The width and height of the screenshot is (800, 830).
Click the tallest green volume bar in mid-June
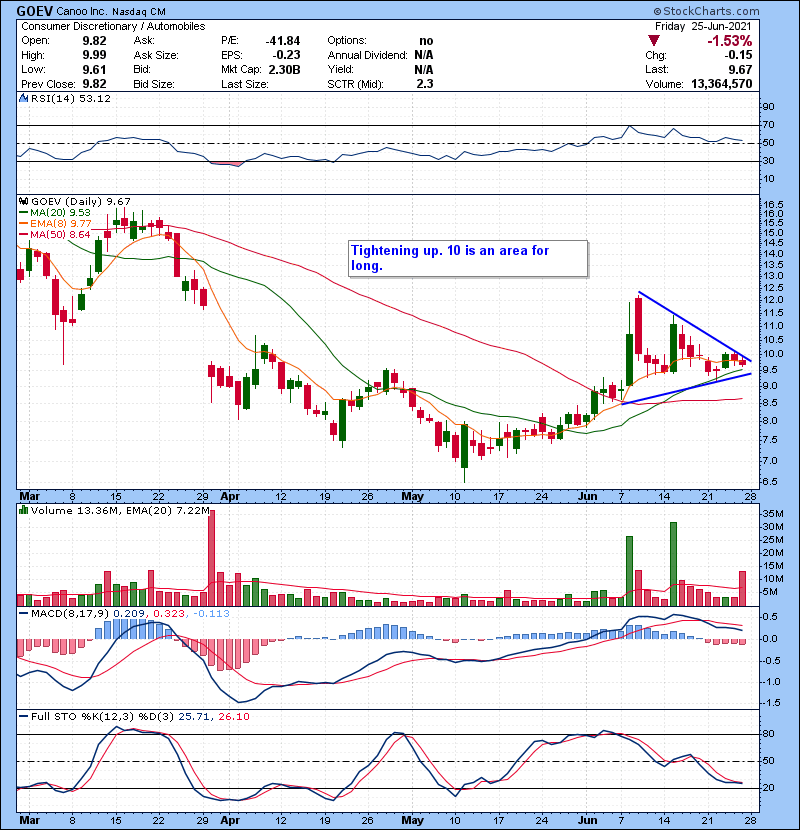[x=673, y=564]
